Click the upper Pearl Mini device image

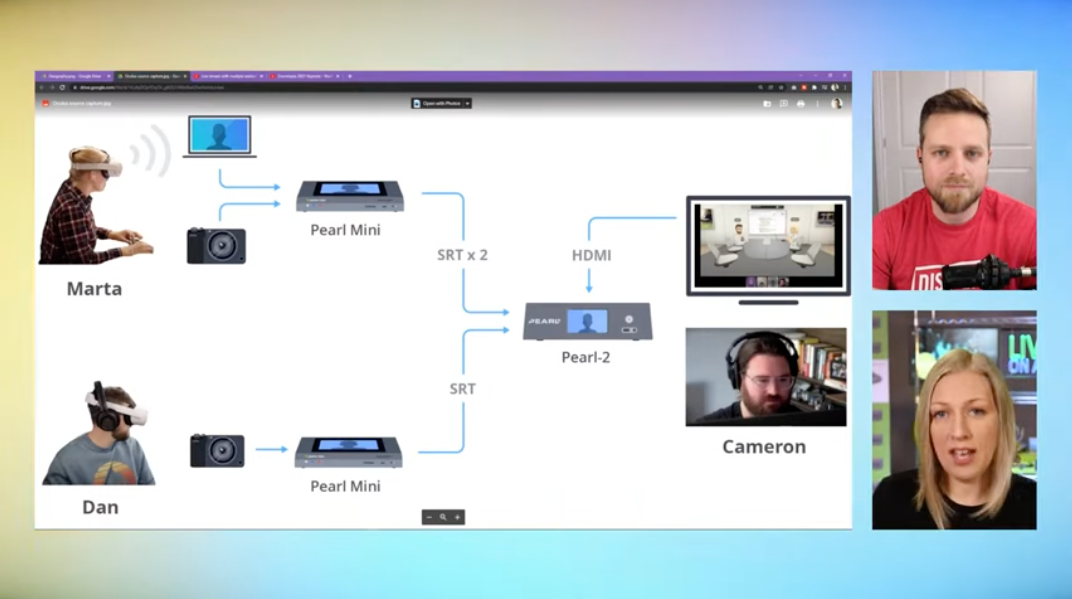tap(350, 196)
